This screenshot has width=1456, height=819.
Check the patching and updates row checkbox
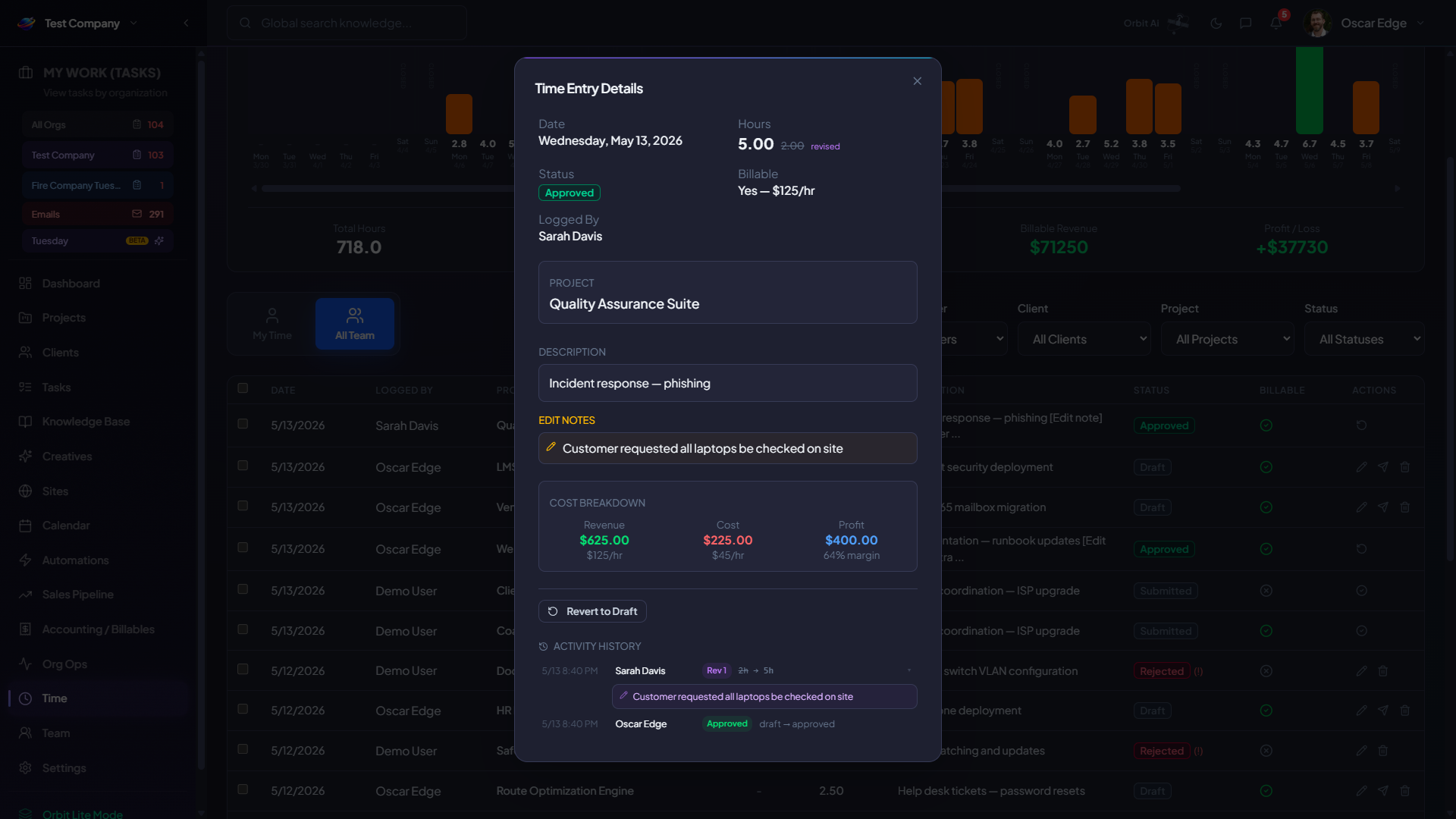click(x=243, y=749)
